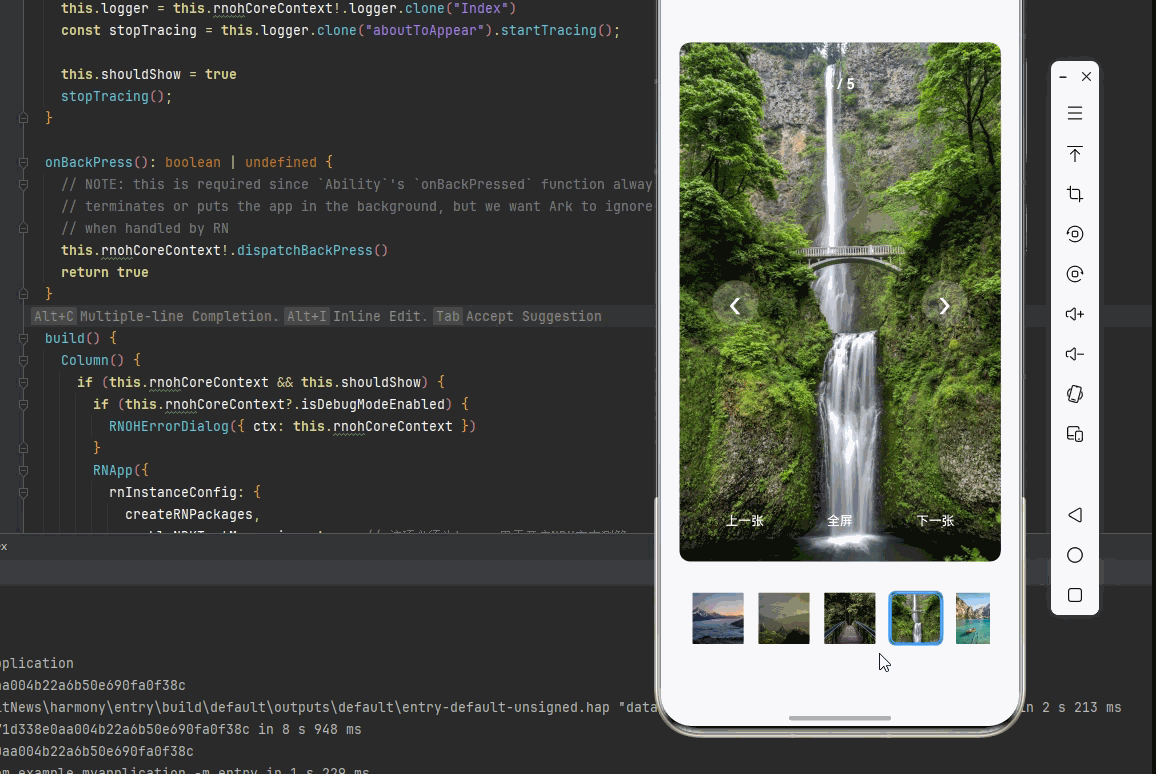Click 'createRNPackages,' code line

tap(192, 515)
